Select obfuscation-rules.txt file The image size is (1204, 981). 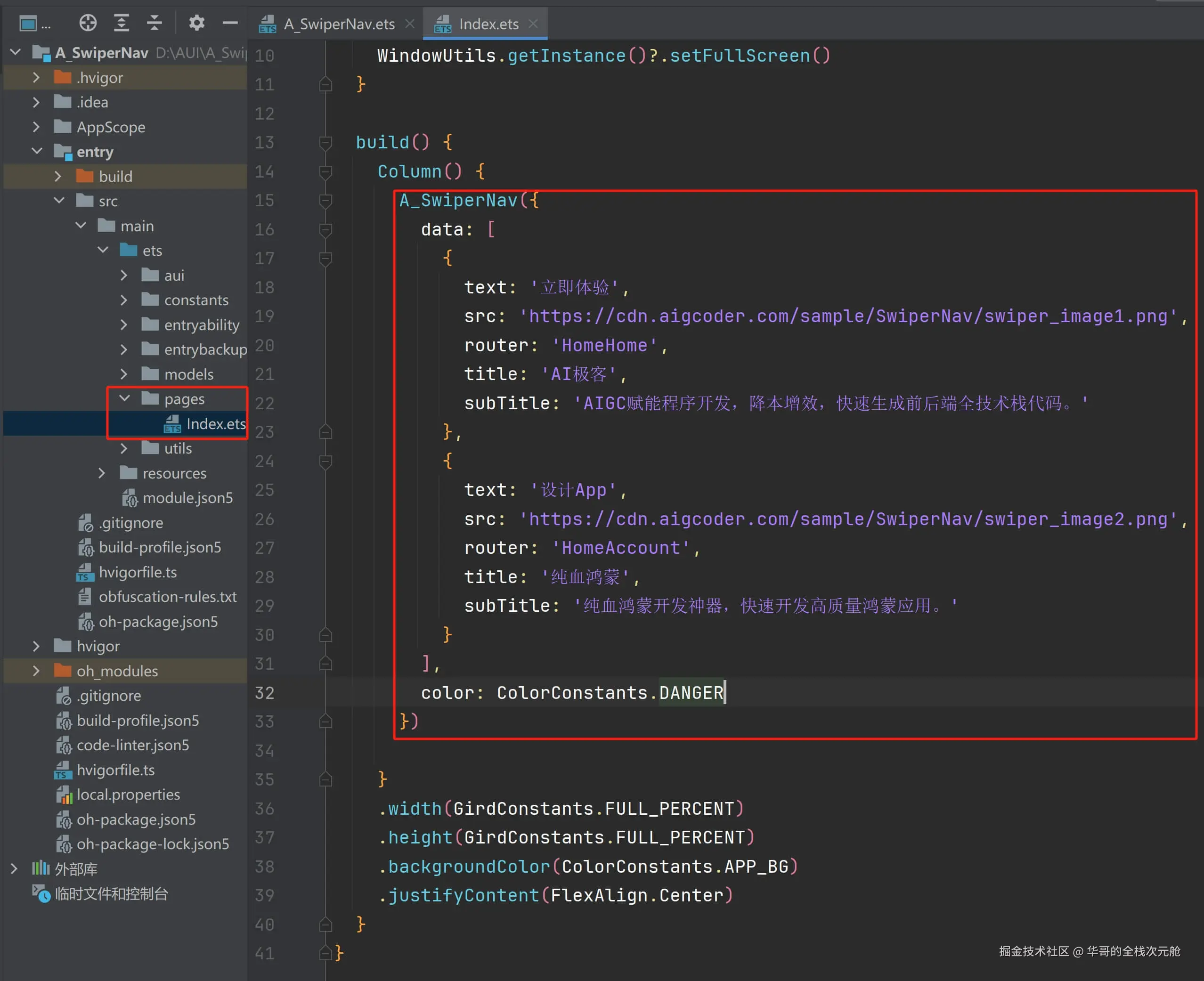(167, 597)
